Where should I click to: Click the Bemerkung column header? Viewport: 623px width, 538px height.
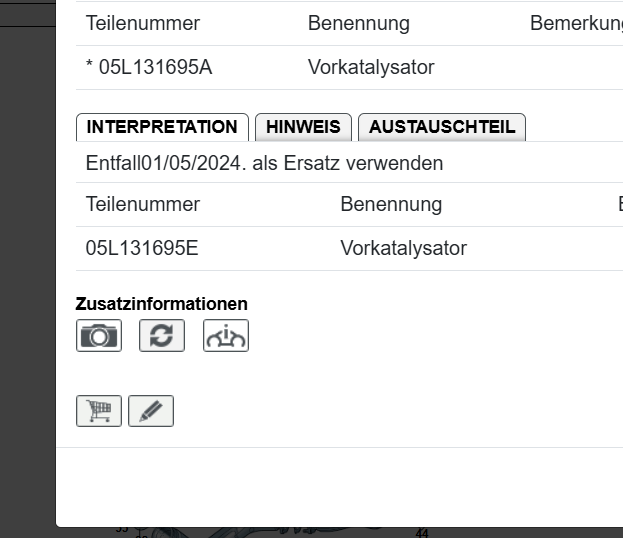[577, 24]
